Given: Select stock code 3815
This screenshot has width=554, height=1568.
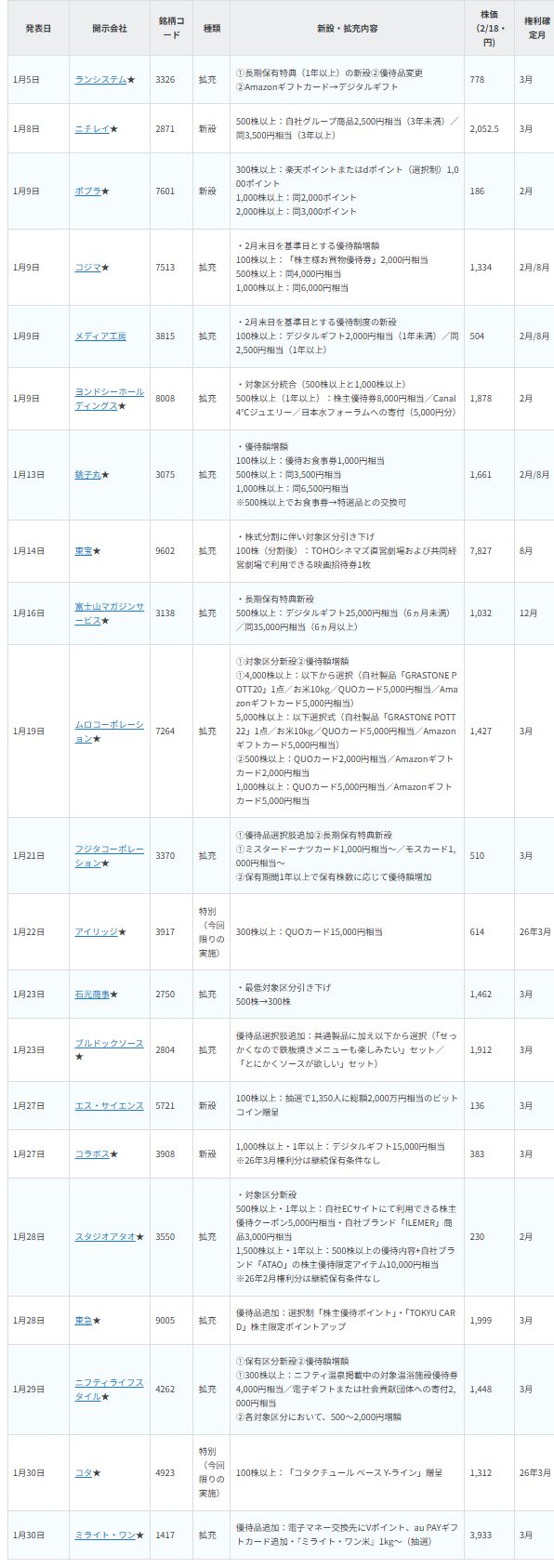Looking at the screenshot, I should tap(165, 336).
